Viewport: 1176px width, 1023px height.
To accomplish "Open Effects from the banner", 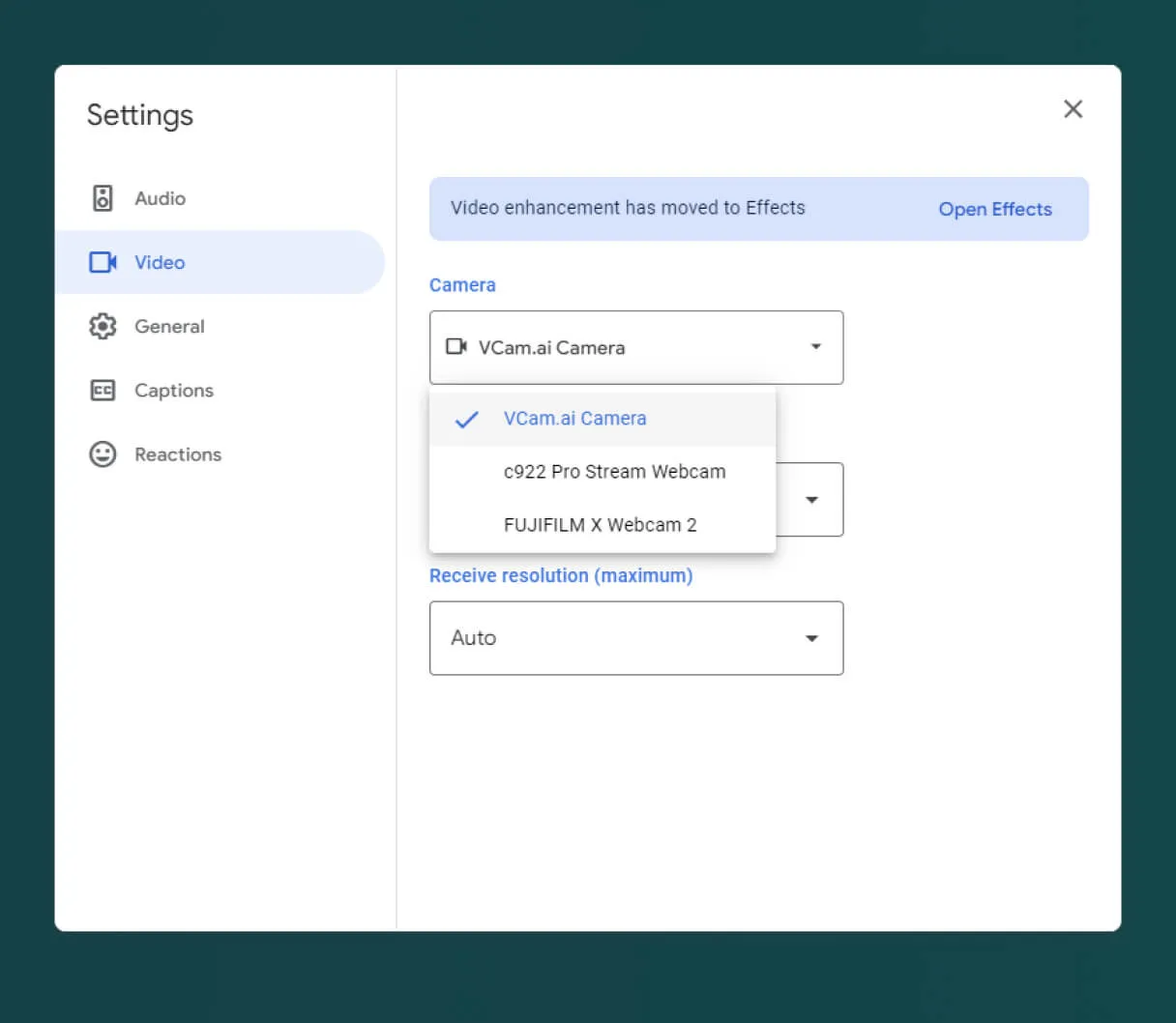I will point(994,209).
